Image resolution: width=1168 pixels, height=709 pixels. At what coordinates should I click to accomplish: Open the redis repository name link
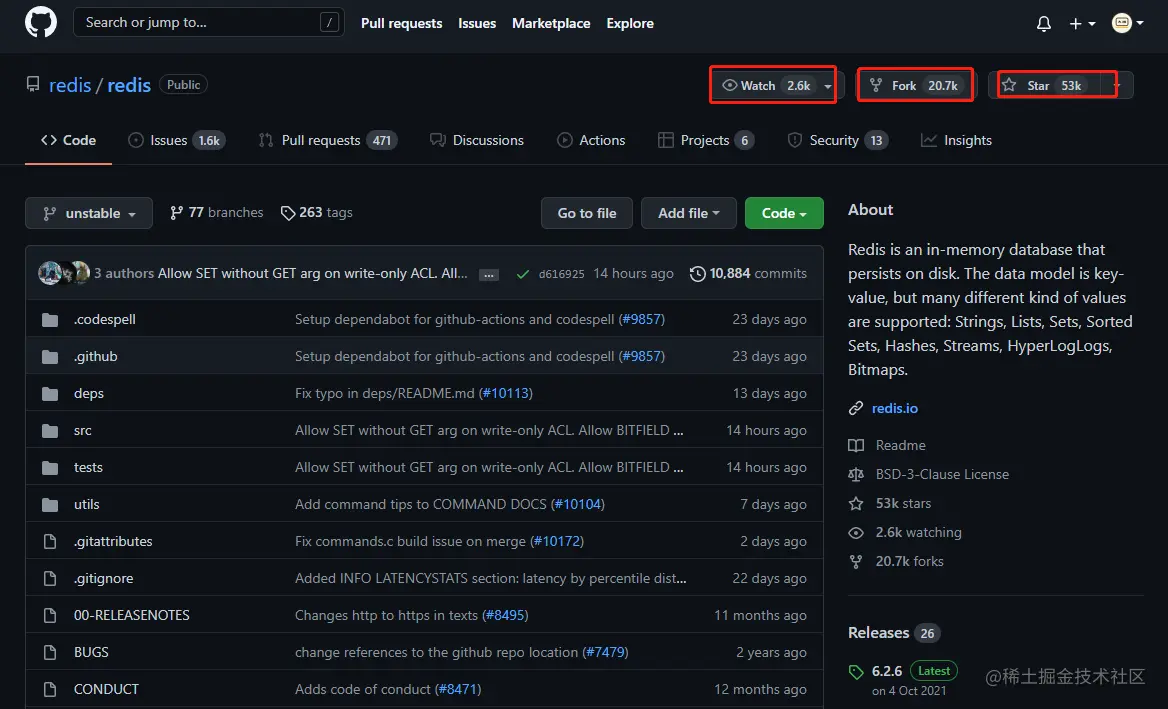click(x=129, y=85)
